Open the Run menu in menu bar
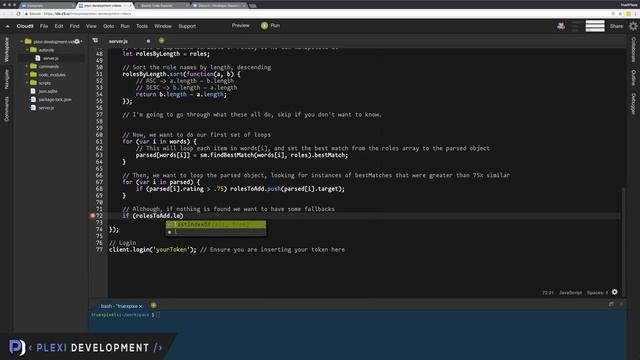Viewport: 640px width, 360px height. (x=125, y=26)
